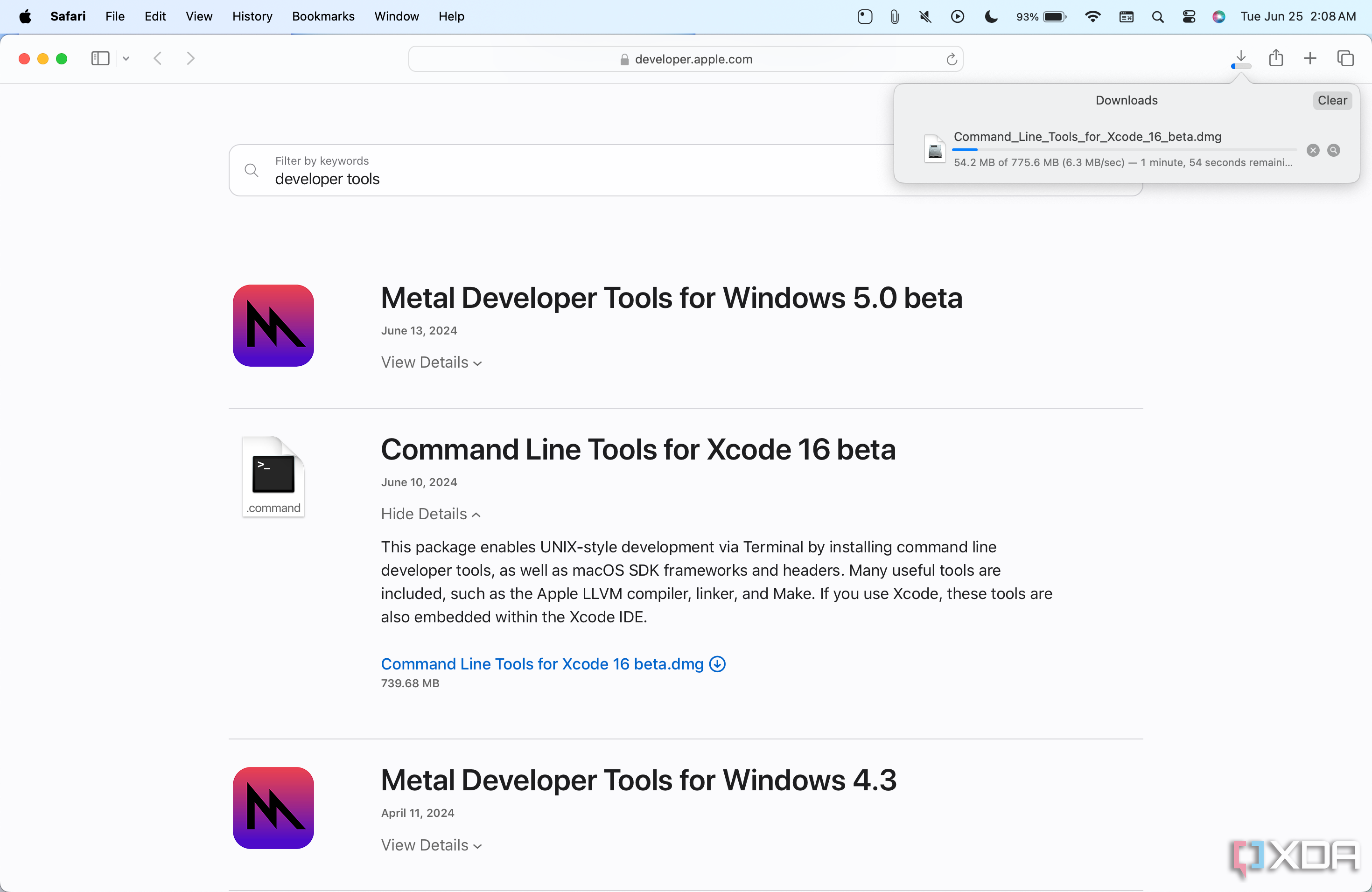The height and width of the screenshot is (892, 1372).
Task: Click the paperclip menu bar icon
Action: 894,17
